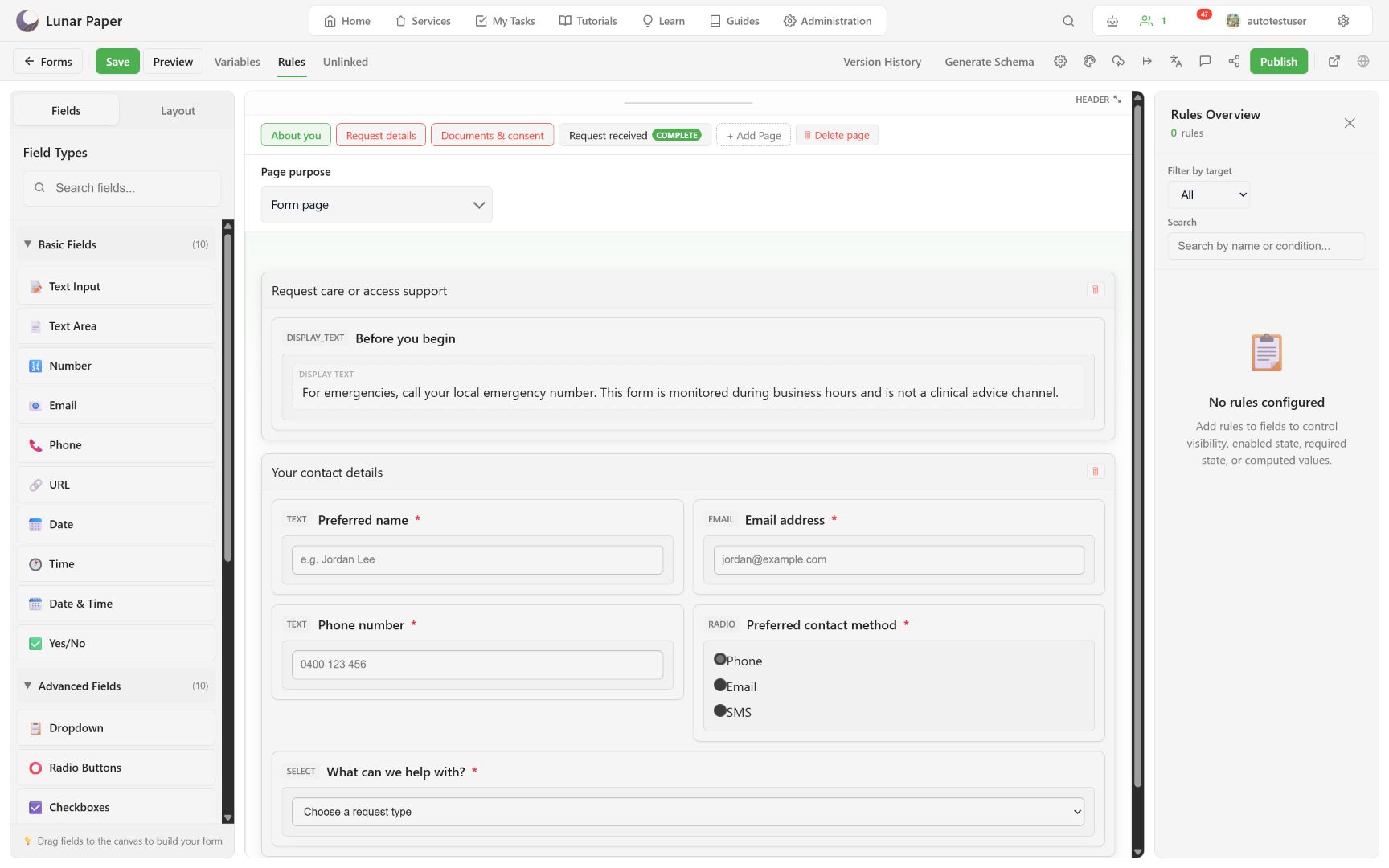Click the translate languages icon
Screen dimensions: 1389x868
(1176, 61)
